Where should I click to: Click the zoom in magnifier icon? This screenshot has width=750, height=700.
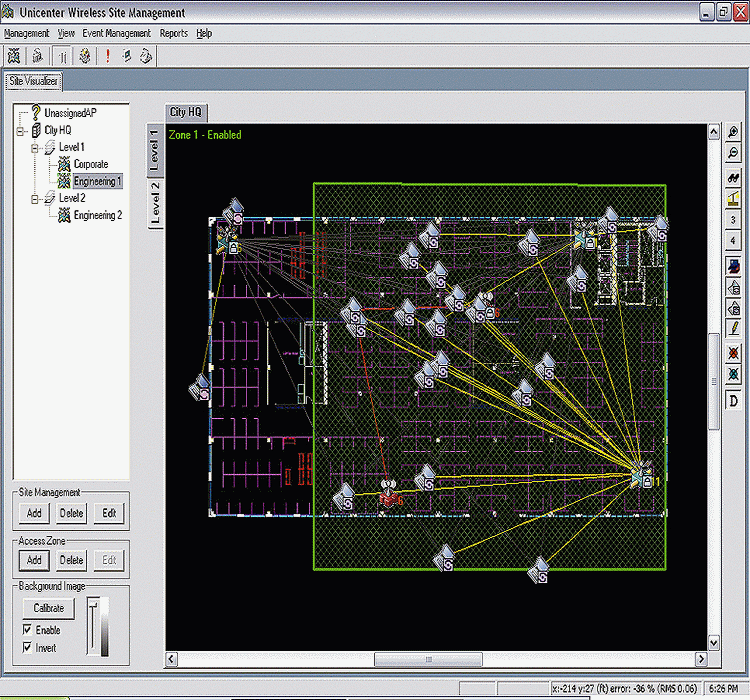(x=734, y=133)
